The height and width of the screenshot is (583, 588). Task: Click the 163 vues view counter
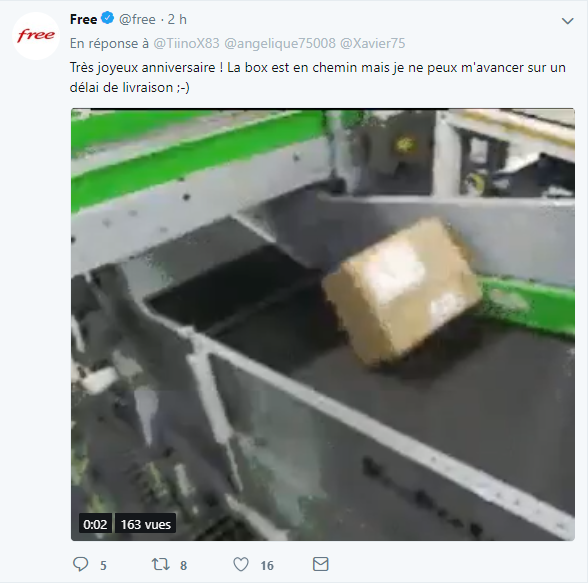[x=146, y=524]
